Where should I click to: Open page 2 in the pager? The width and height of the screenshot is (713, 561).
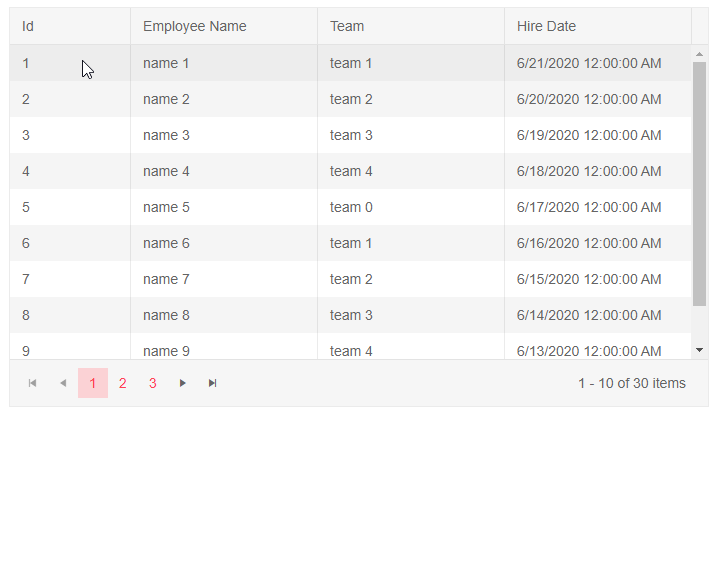coord(123,383)
